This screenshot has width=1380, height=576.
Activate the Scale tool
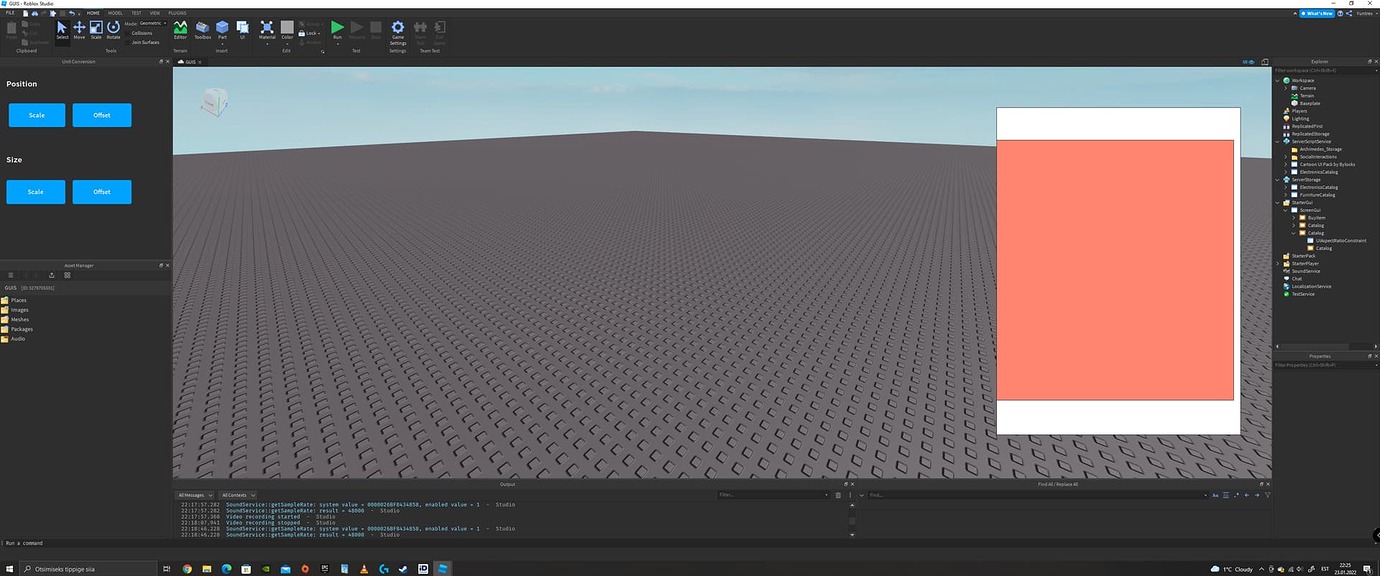pyautogui.click(x=96, y=30)
